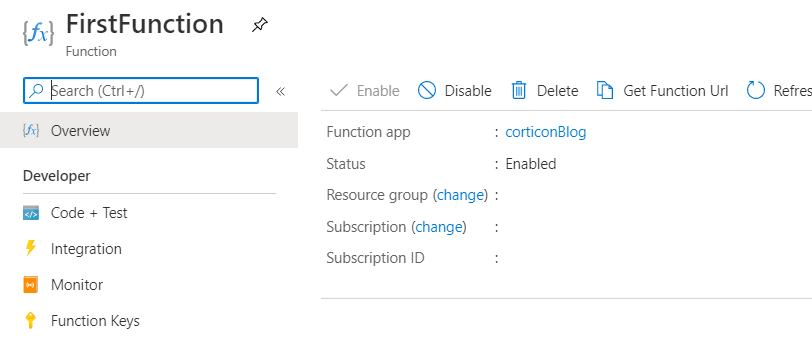
Task: Click change link for Resource group
Action: coord(460,195)
